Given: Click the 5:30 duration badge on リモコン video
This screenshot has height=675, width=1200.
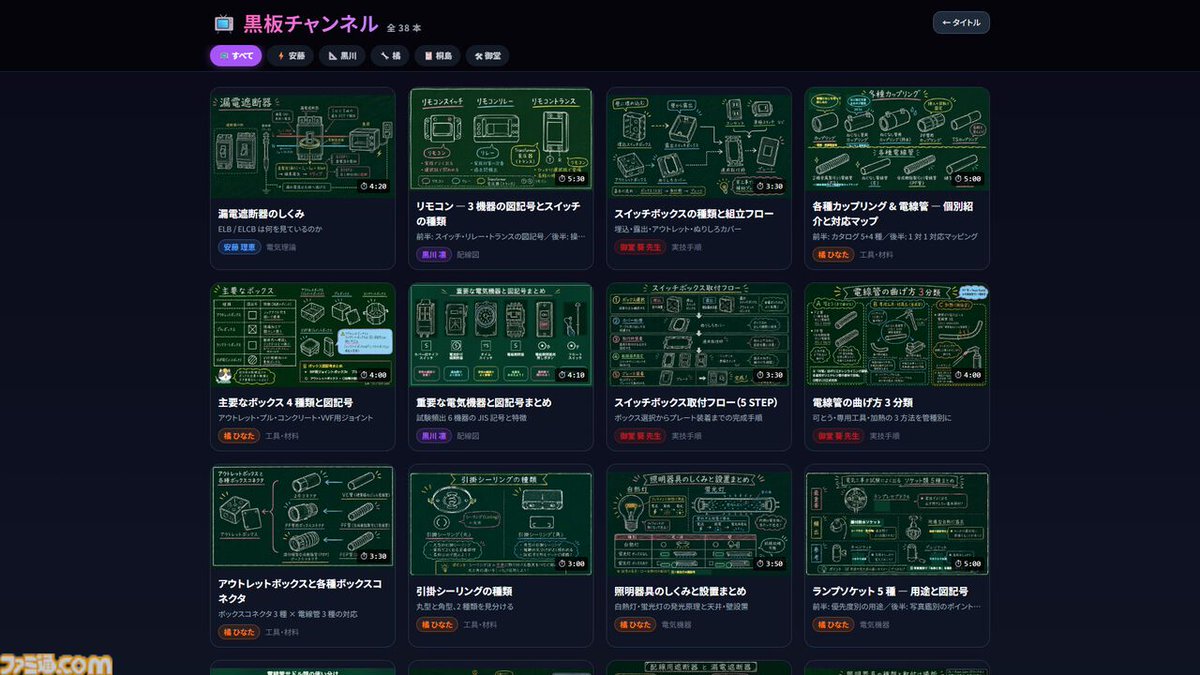Looking at the screenshot, I should click(x=573, y=180).
